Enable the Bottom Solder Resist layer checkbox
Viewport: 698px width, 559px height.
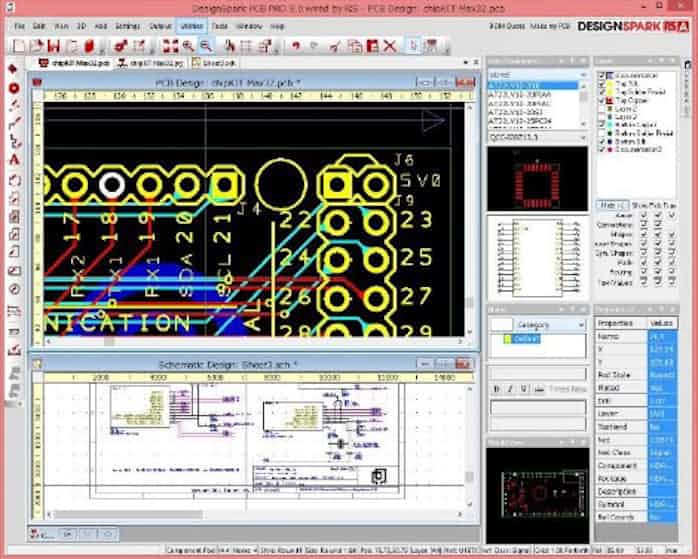pyautogui.click(x=601, y=133)
